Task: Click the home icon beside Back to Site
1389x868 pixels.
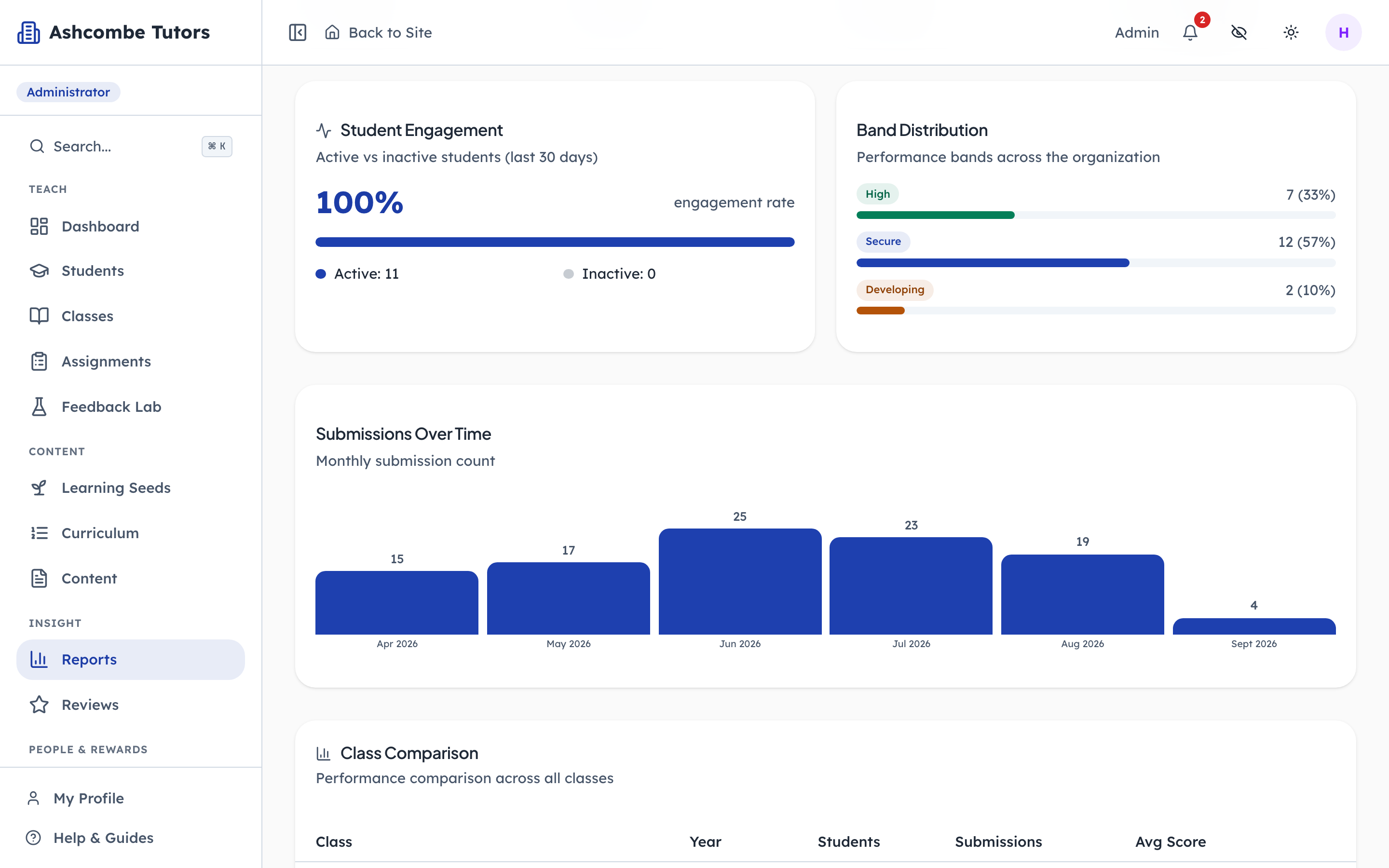Action: pyautogui.click(x=332, y=32)
